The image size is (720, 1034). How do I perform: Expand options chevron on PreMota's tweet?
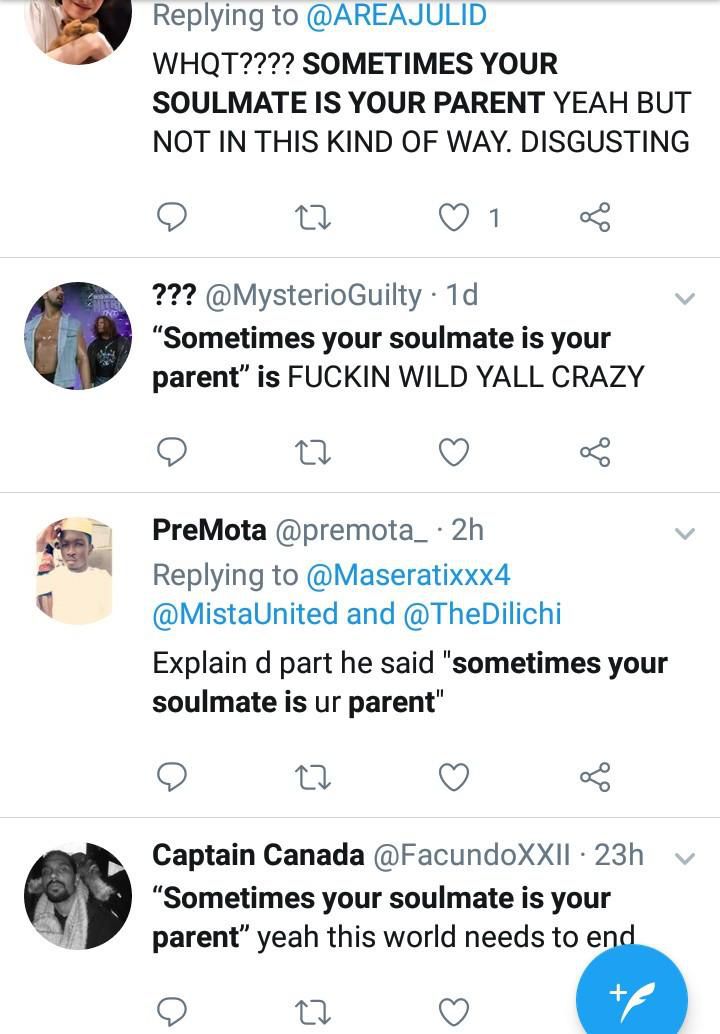click(x=685, y=534)
